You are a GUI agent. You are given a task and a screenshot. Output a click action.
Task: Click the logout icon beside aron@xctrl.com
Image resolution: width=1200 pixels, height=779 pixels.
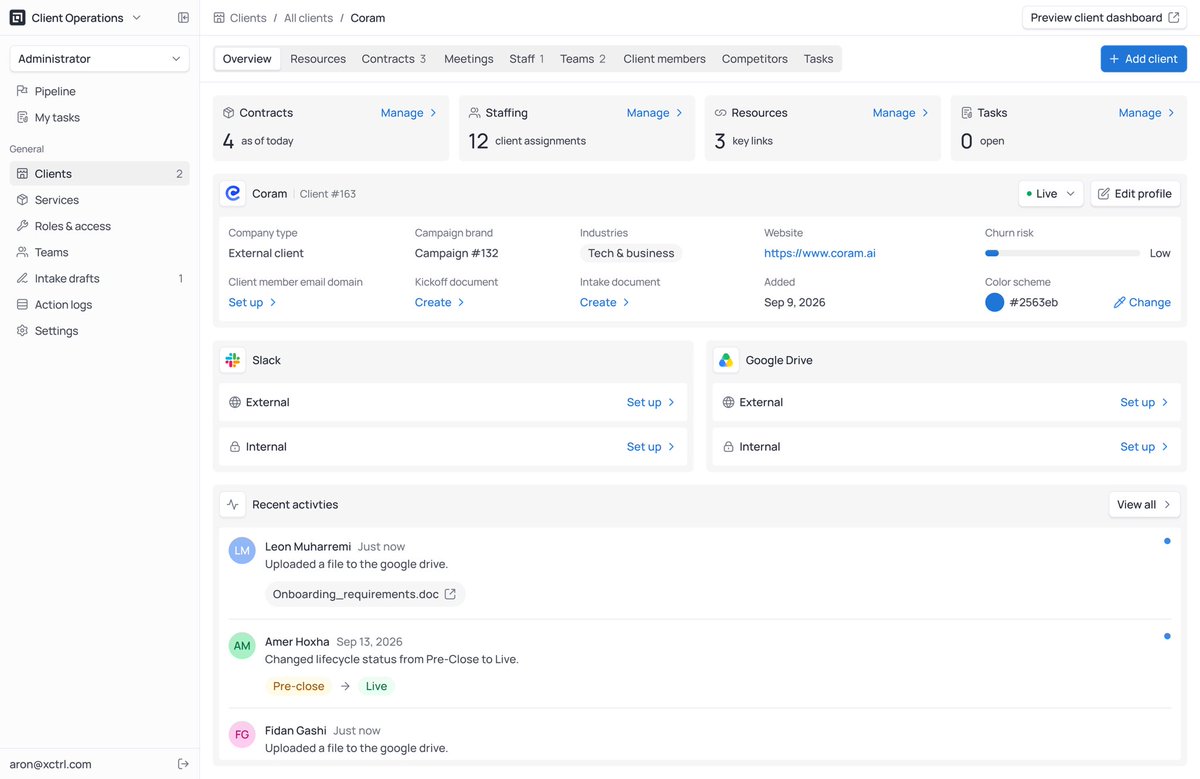[183, 764]
